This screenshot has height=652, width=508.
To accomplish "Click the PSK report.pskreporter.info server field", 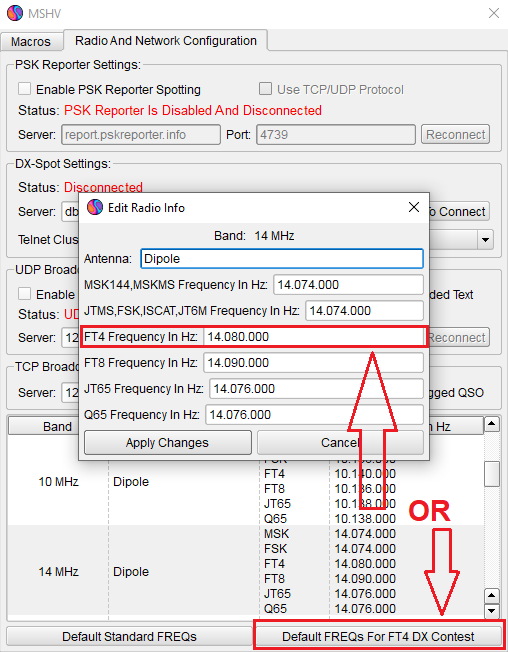I will click(141, 135).
